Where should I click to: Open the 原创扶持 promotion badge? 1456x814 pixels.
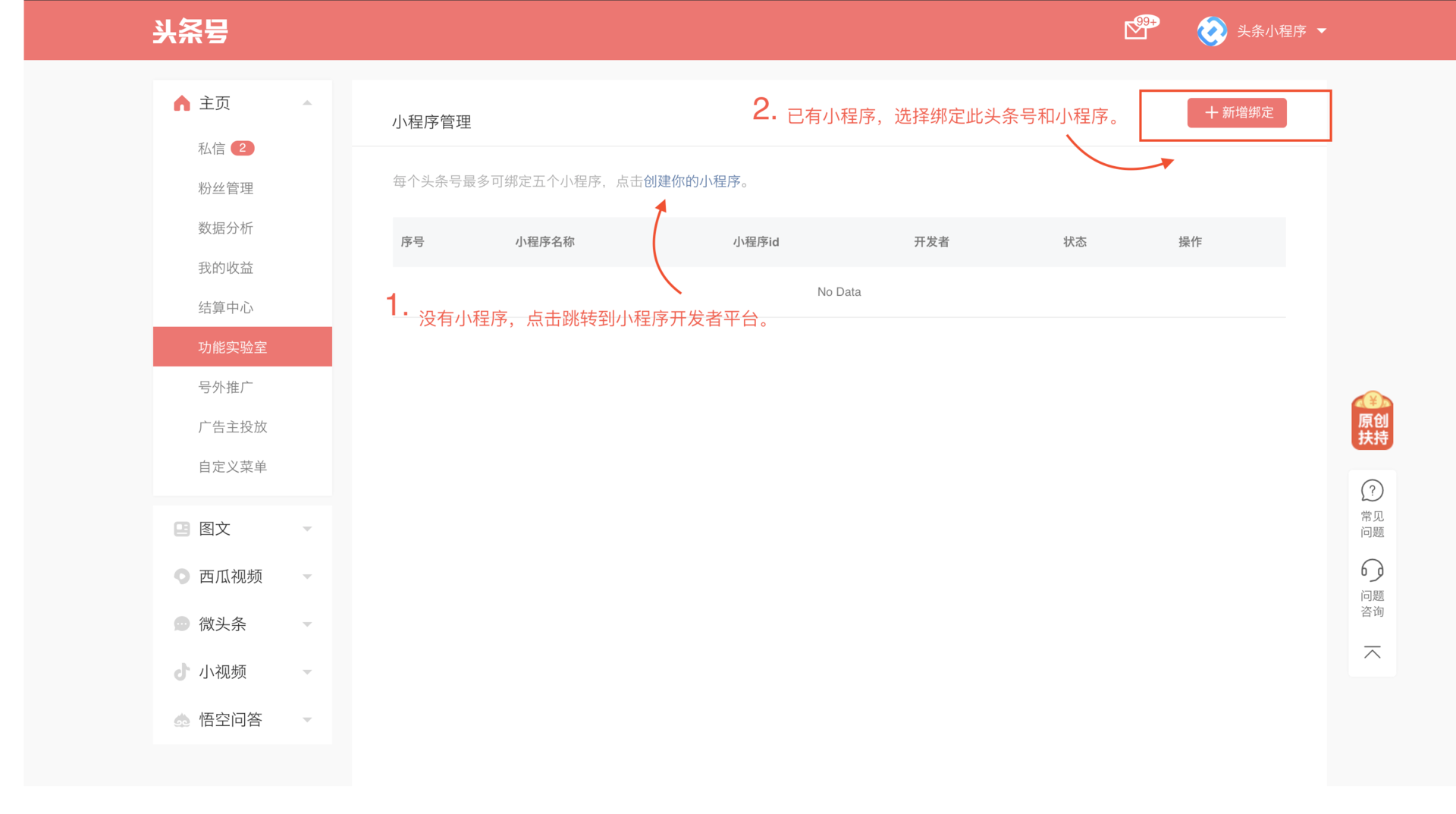point(1373,421)
